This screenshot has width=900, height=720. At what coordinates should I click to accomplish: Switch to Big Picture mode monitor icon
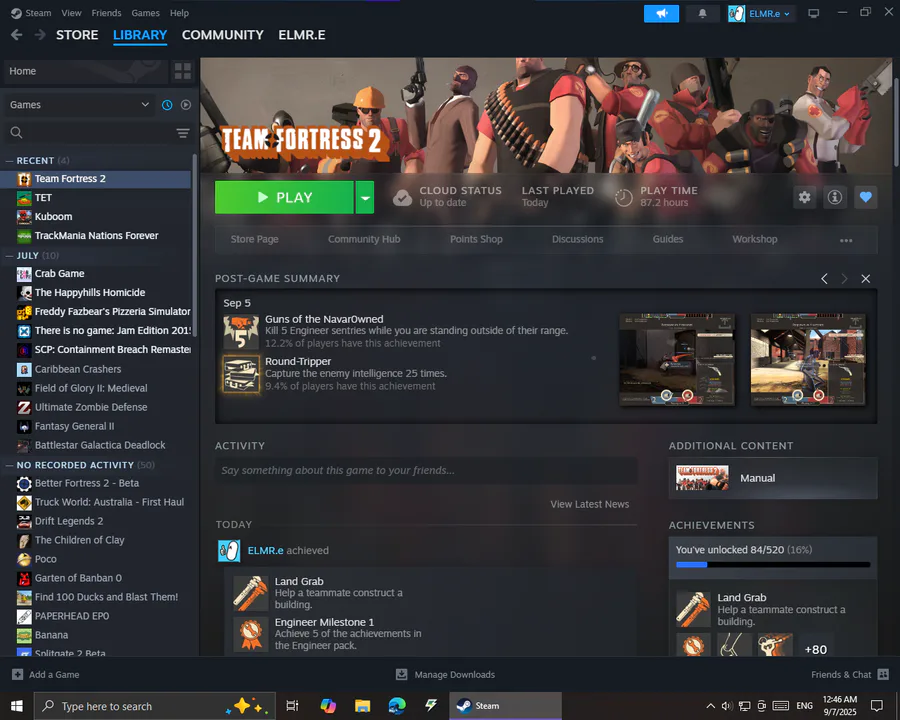tap(813, 14)
